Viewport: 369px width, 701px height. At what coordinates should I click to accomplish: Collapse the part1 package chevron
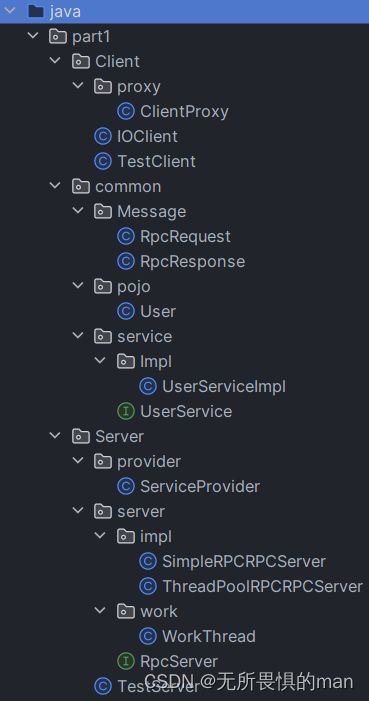coord(33,36)
